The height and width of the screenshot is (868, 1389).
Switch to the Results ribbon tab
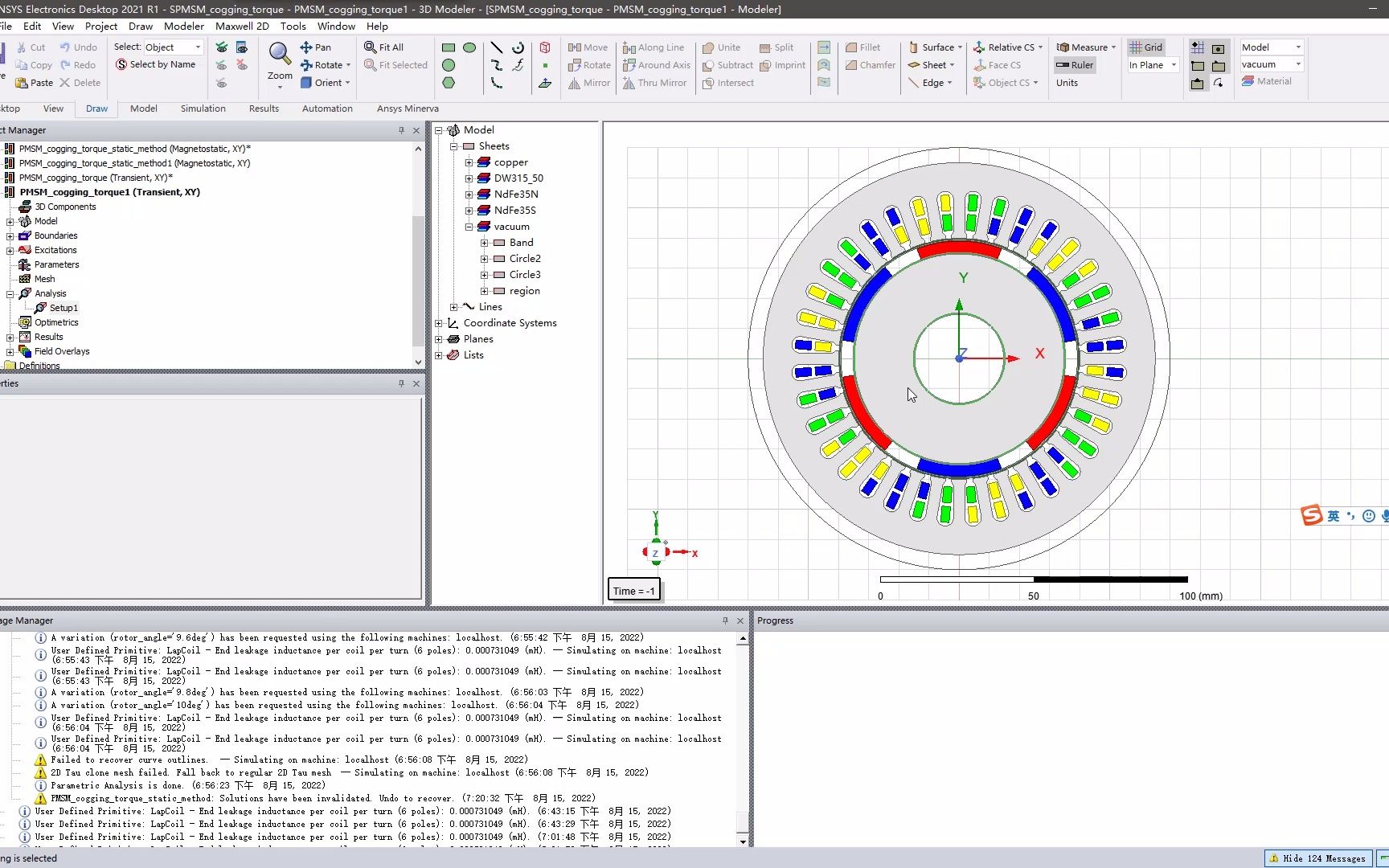pyautogui.click(x=264, y=108)
